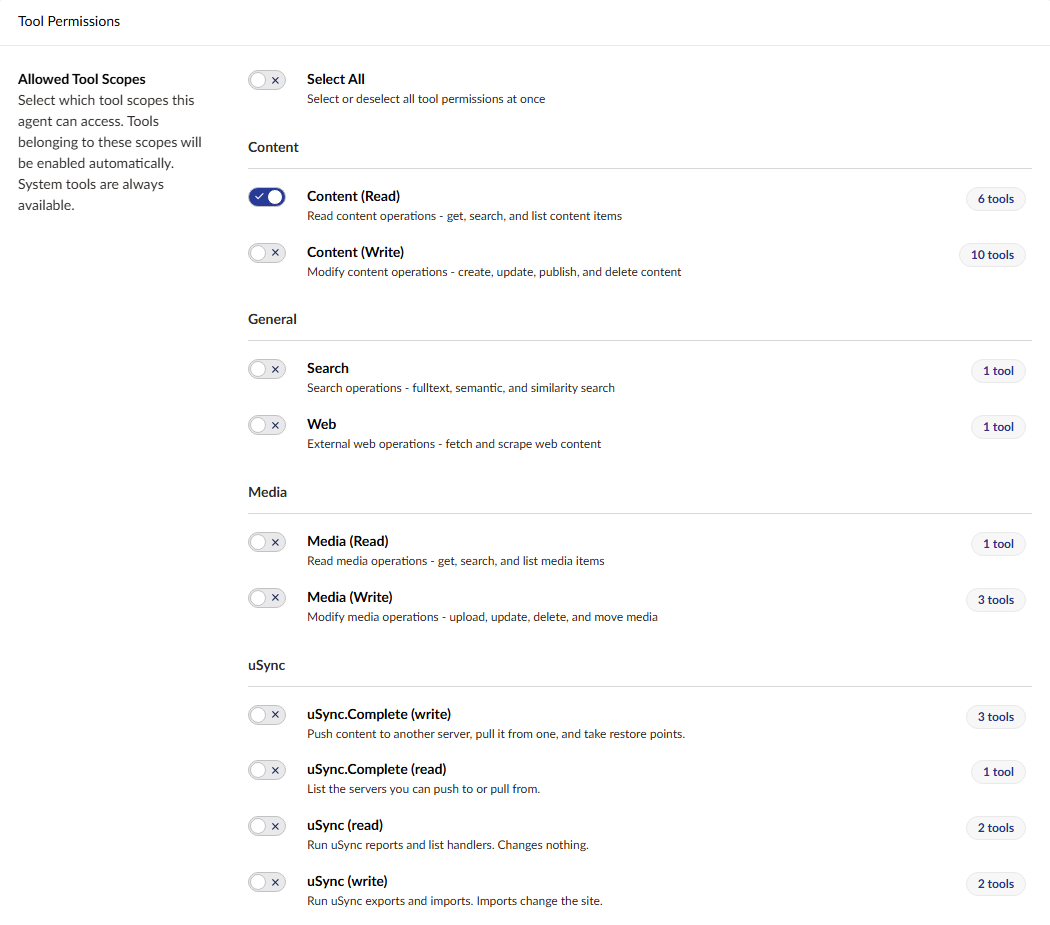Click 'Run uSync exports and imports' text

point(455,902)
